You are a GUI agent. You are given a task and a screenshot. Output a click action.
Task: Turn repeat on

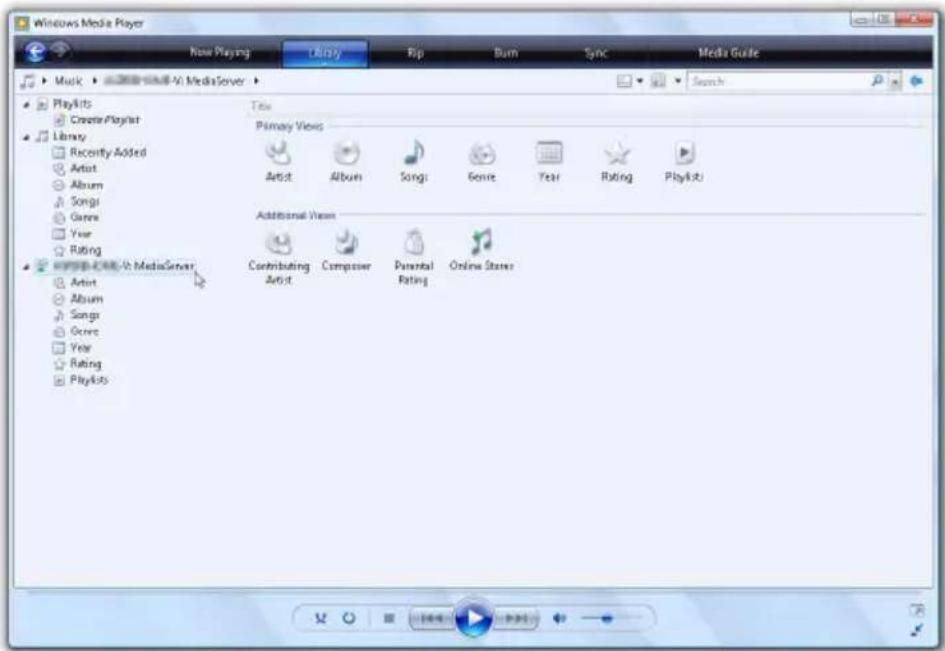pos(349,618)
